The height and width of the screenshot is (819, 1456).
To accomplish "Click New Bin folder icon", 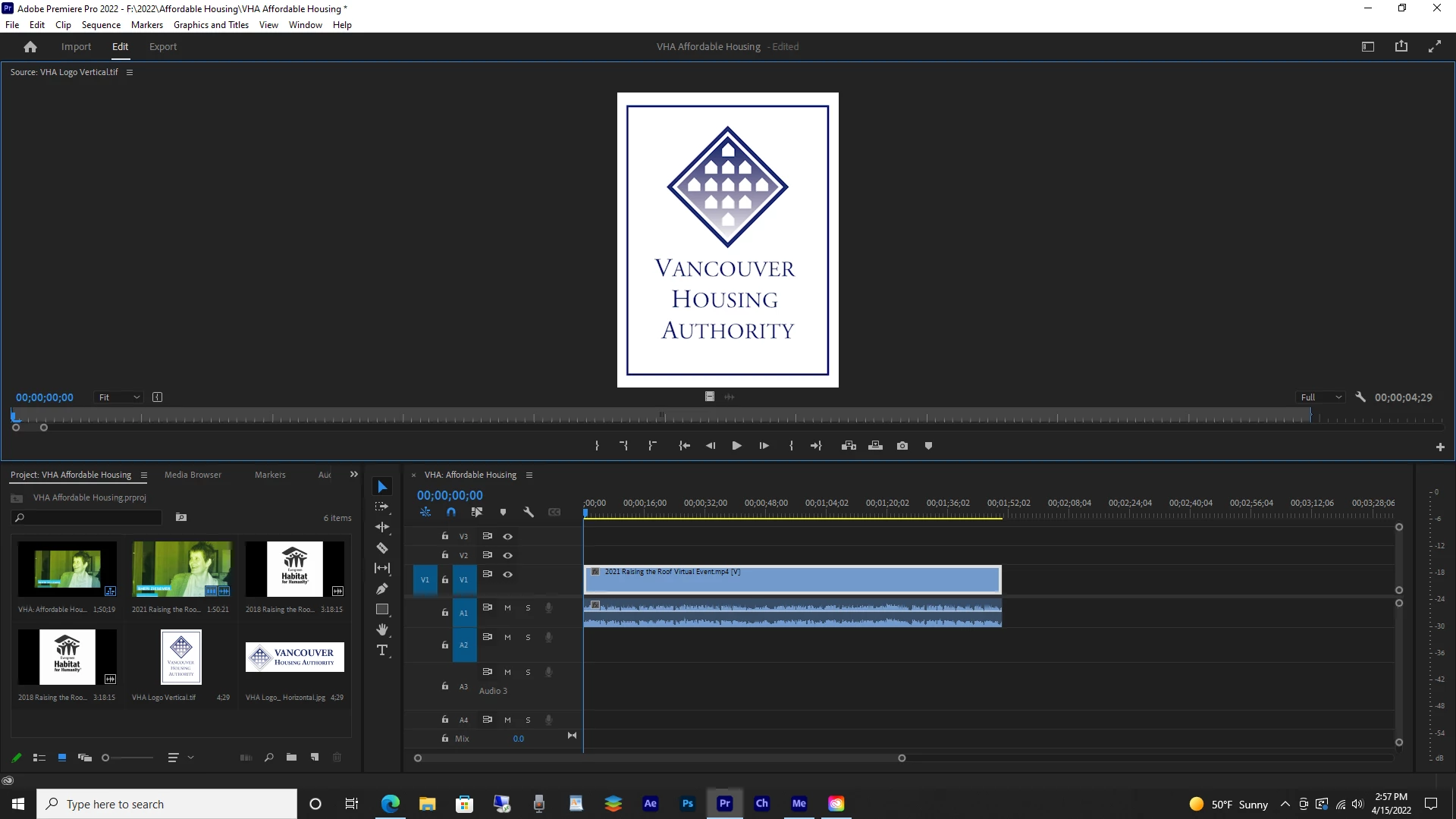I will click(291, 758).
